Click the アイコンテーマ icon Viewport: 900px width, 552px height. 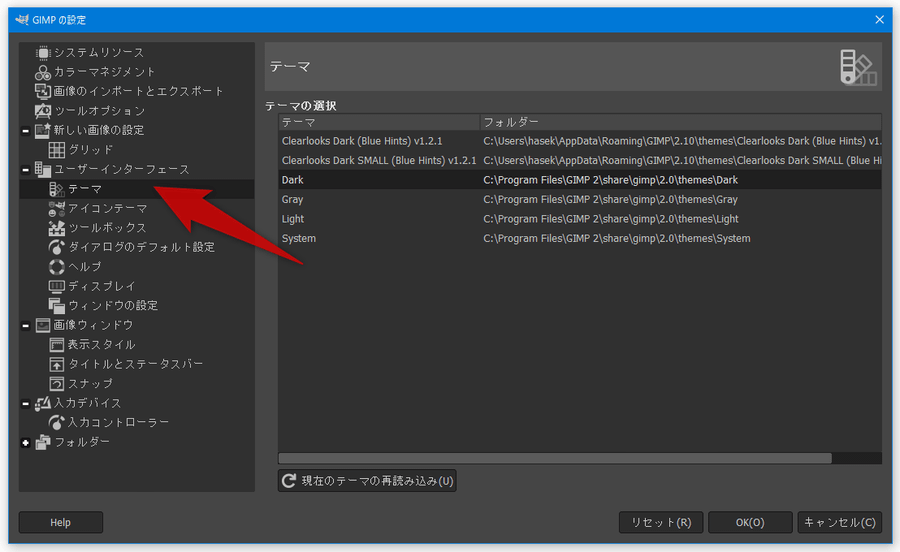pyautogui.click(x=57, y=209)
